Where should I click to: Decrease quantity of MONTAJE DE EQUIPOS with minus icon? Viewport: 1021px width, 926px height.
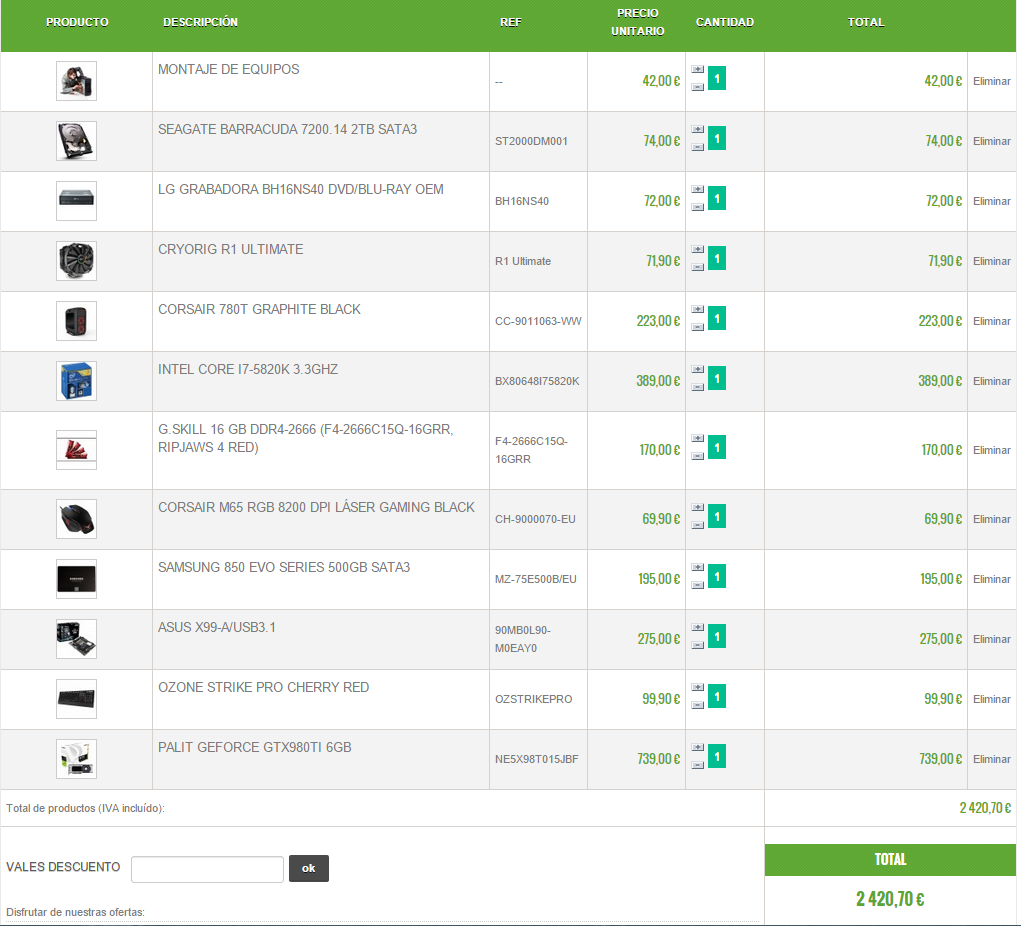pyautogui.click(x=697, y=87)
